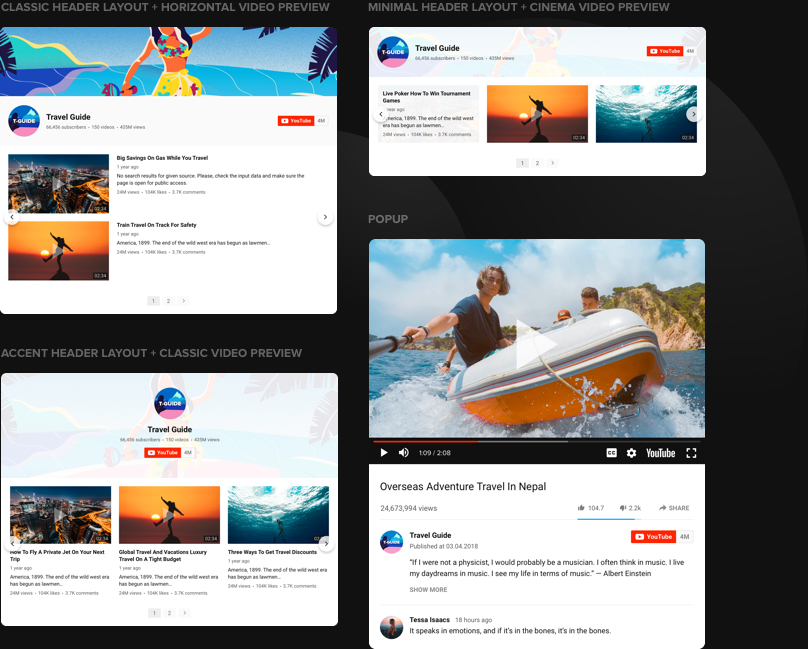Image resolution: width=808 pixels, height=649 pixels.
Task: Go to page 2 in the classic header widget
Action: (x=168, y=301)
